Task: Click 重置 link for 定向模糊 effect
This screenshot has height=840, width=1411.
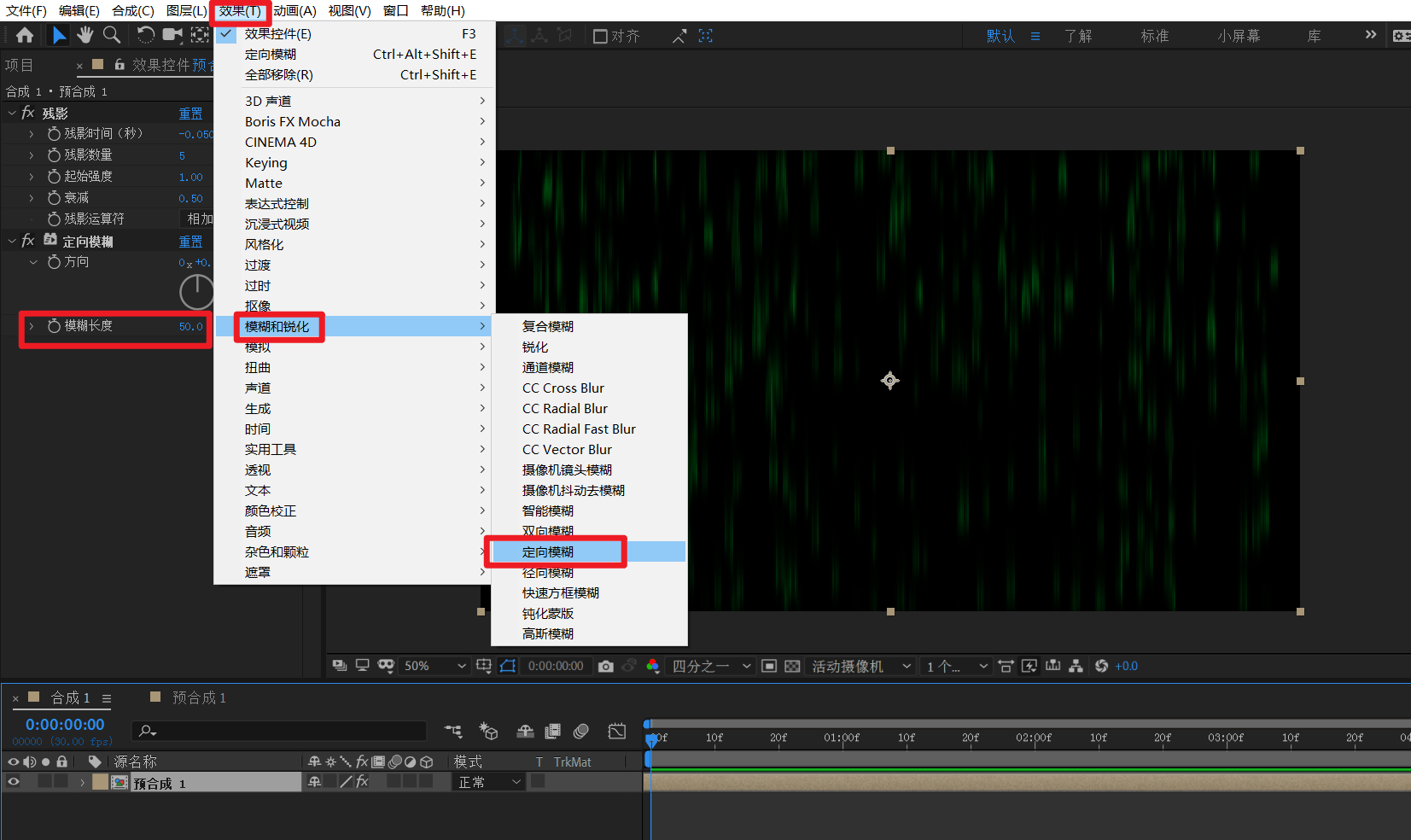Action: (x=190, y=242)
